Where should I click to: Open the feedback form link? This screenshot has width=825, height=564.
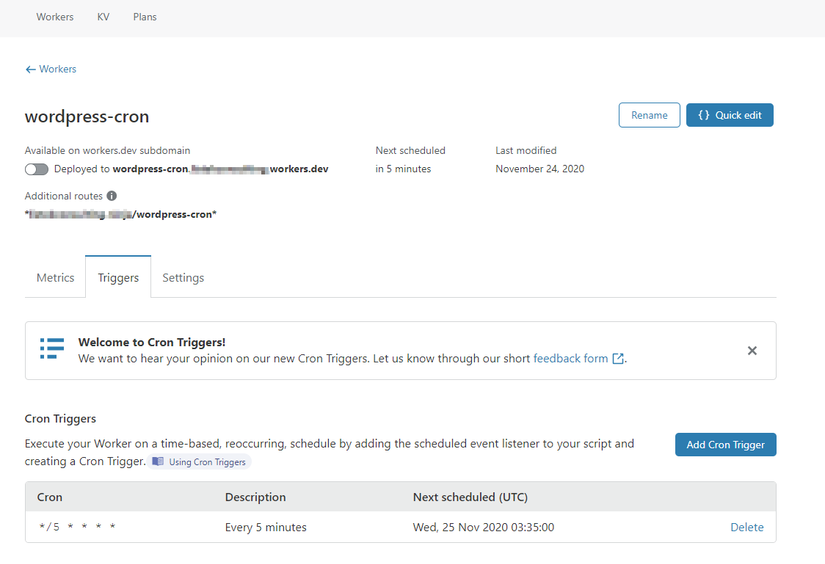click(570, 358)
